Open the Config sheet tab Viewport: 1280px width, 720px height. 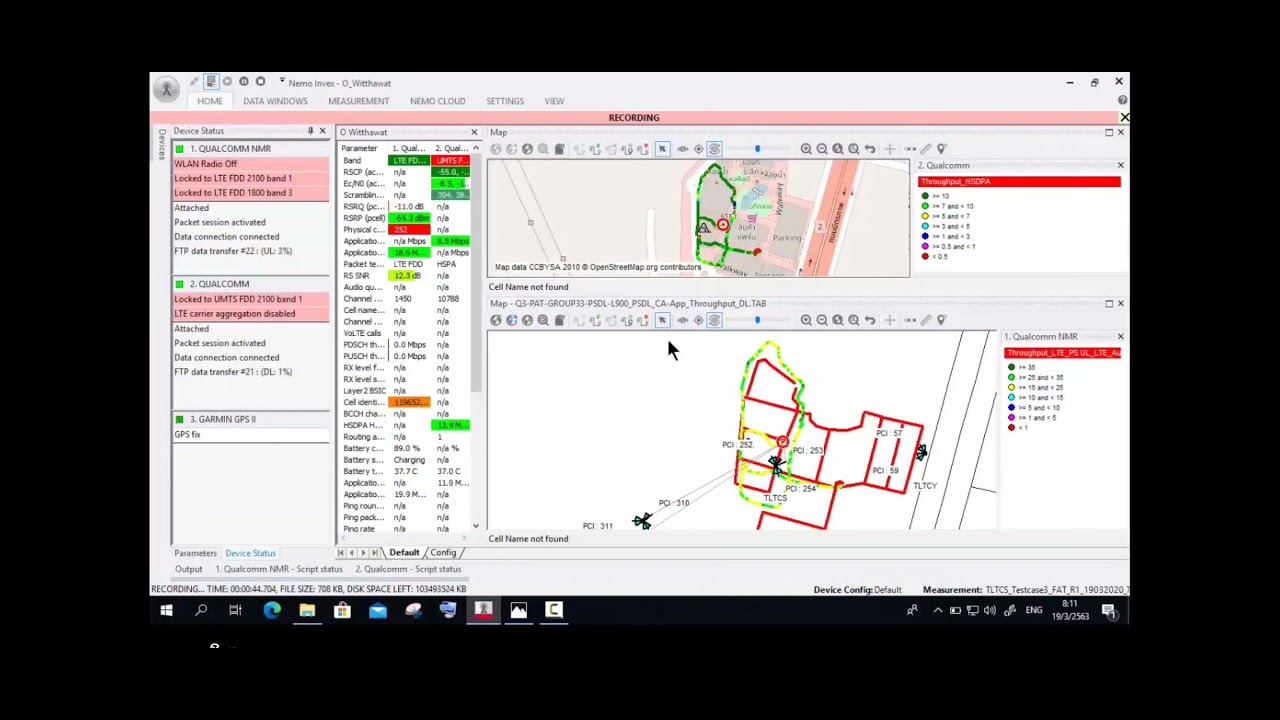(443, 553)
